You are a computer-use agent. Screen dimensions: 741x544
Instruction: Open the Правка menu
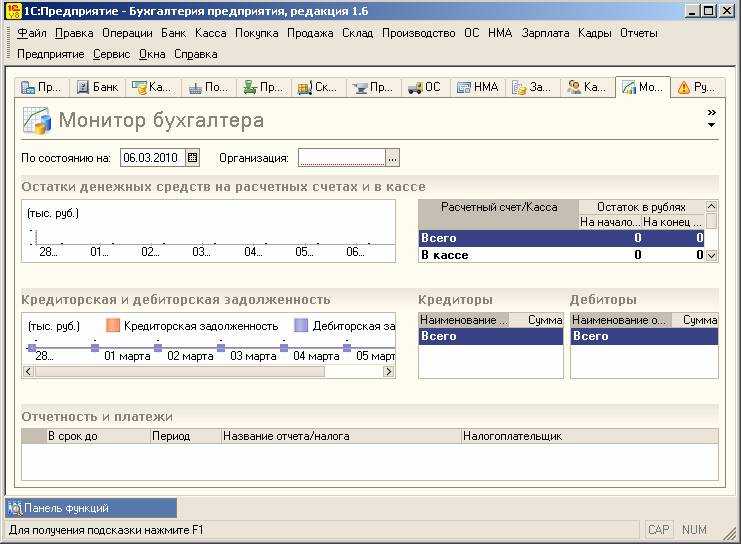pos(74,33)
